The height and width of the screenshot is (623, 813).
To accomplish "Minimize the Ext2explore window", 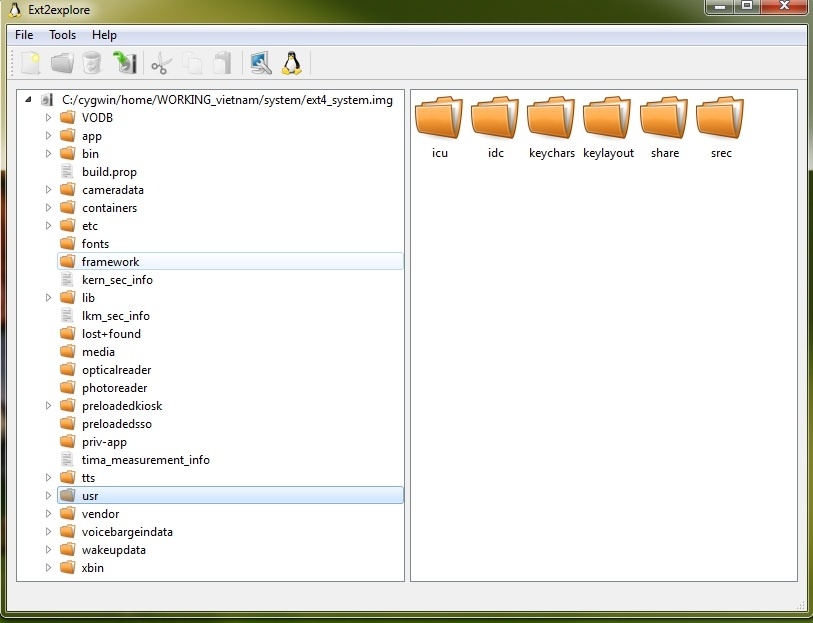I will click(x=720, y=6).
